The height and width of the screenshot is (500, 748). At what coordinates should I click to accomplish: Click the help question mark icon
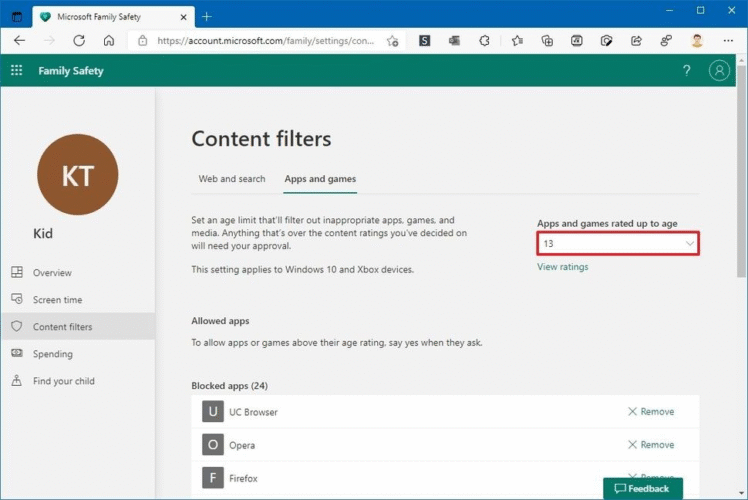click(x=686, y=71)
